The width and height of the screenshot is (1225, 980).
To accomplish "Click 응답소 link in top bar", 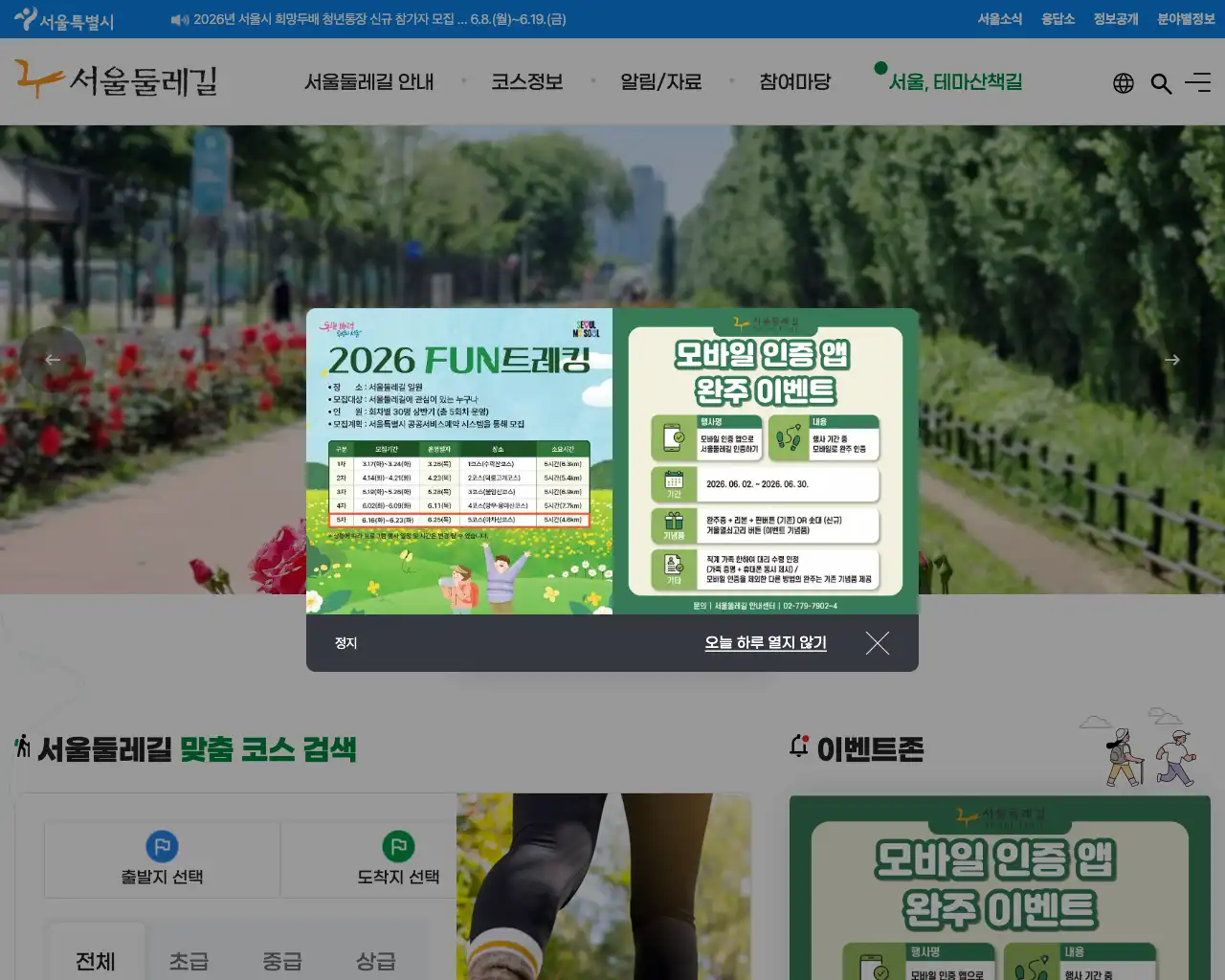I will pos(1058,19).
